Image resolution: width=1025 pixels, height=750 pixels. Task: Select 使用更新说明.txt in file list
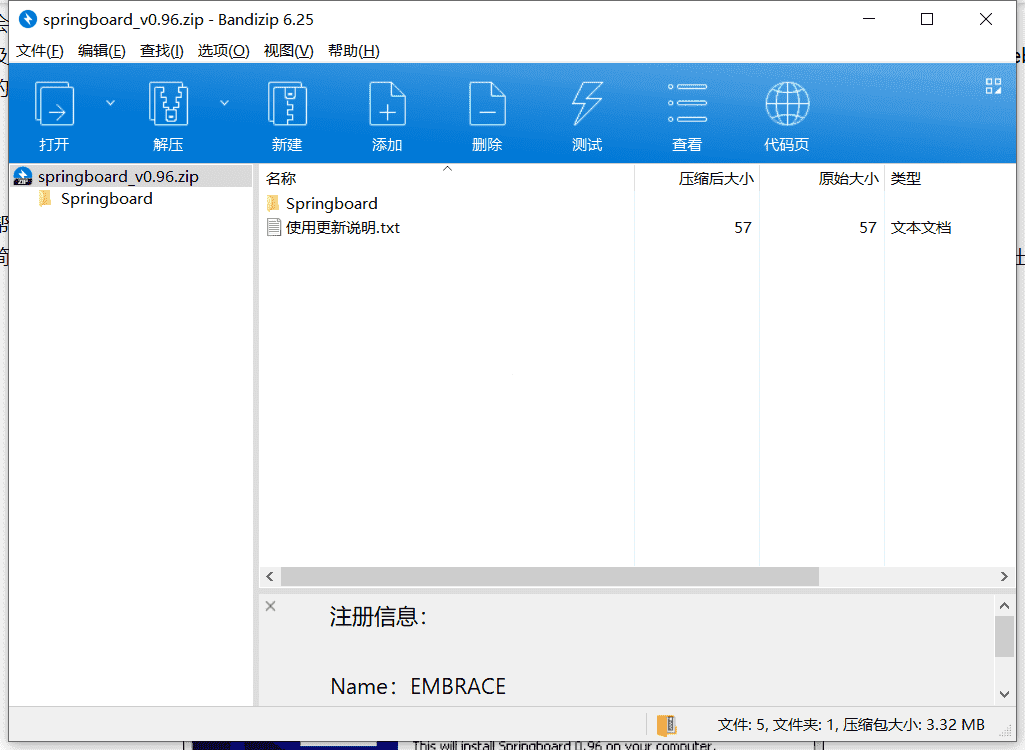point(343,228)
